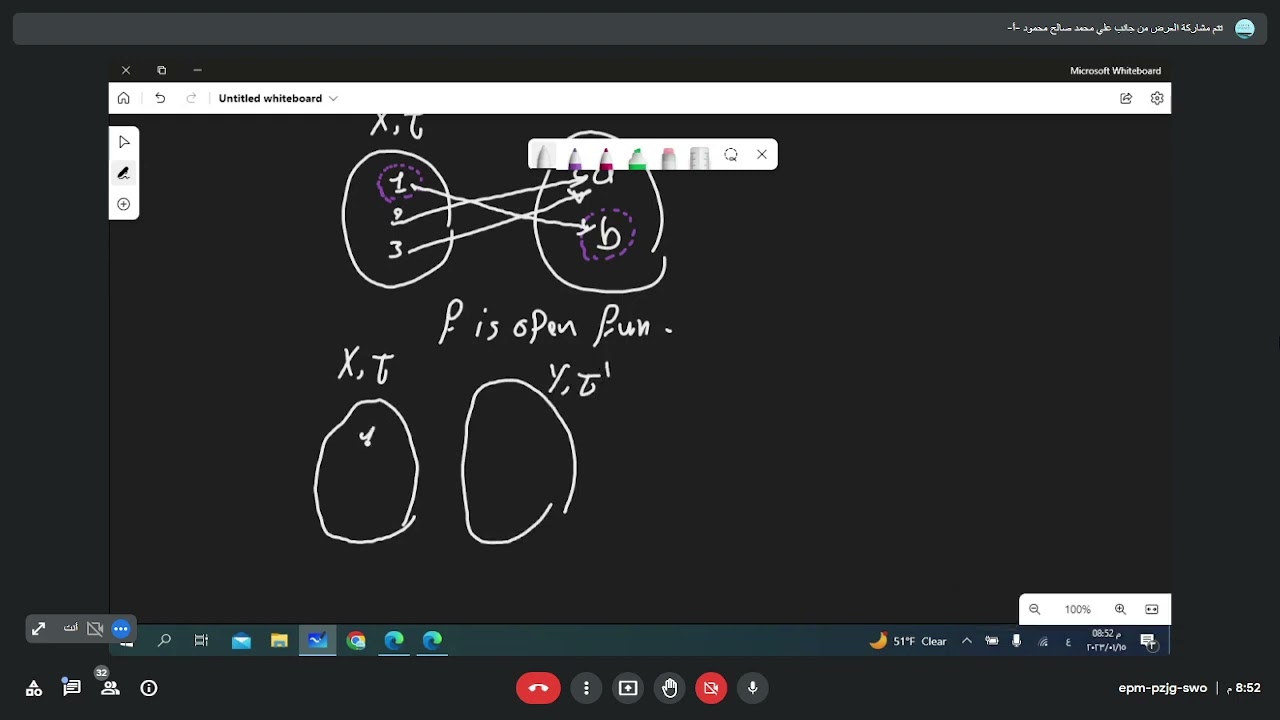Expand self-view tile to full size
The height and width of the screenshot is (720, 1280).
coord(38,629)
